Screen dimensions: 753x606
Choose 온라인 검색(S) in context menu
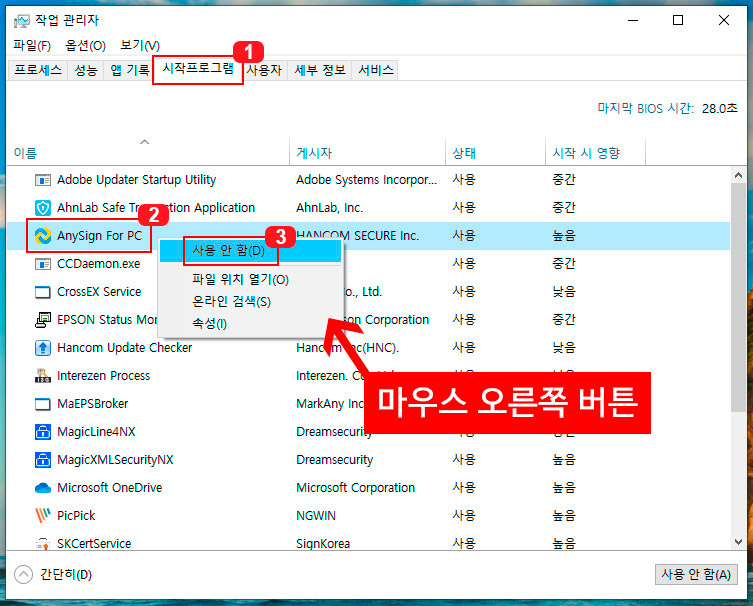pyautogui.click(x=250, y=302)
